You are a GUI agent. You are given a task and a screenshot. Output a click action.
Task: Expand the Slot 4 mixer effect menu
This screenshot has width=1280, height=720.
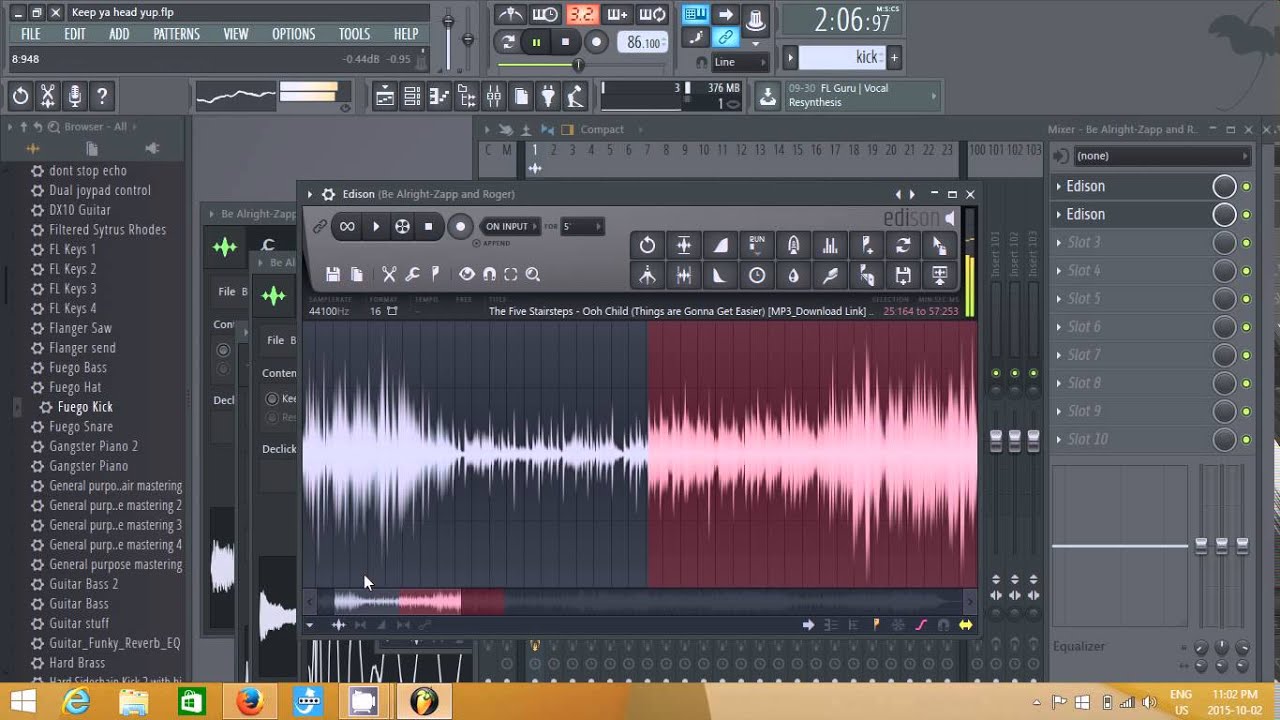point(1059,270)
